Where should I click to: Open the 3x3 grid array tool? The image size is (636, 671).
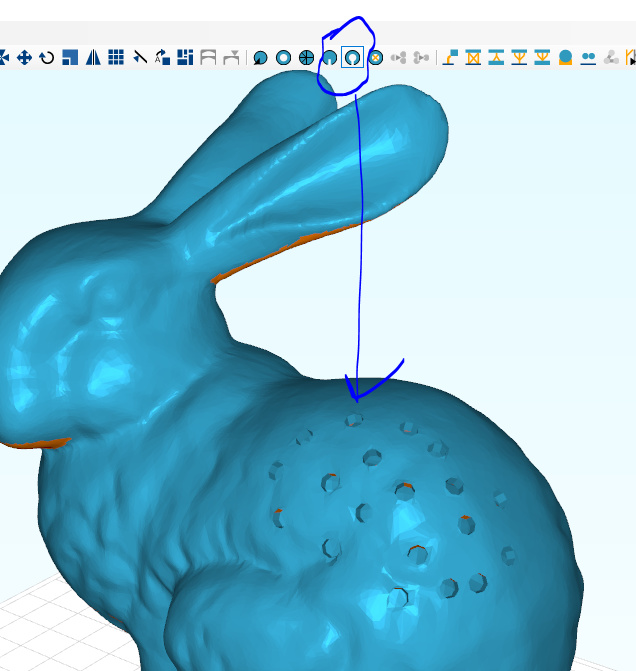(x=116, y=57)
